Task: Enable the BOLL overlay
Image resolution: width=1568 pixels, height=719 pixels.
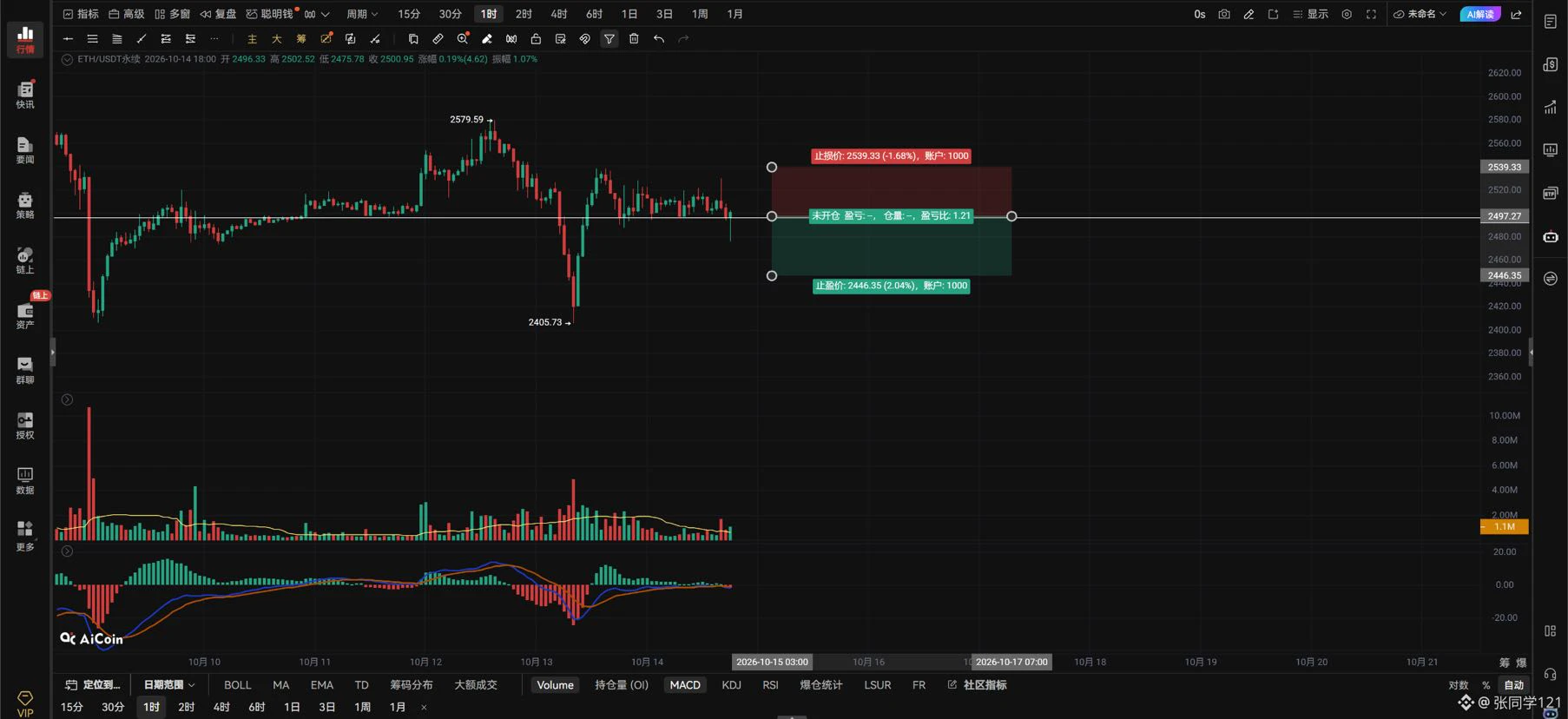Action: [x=237, y=685]
